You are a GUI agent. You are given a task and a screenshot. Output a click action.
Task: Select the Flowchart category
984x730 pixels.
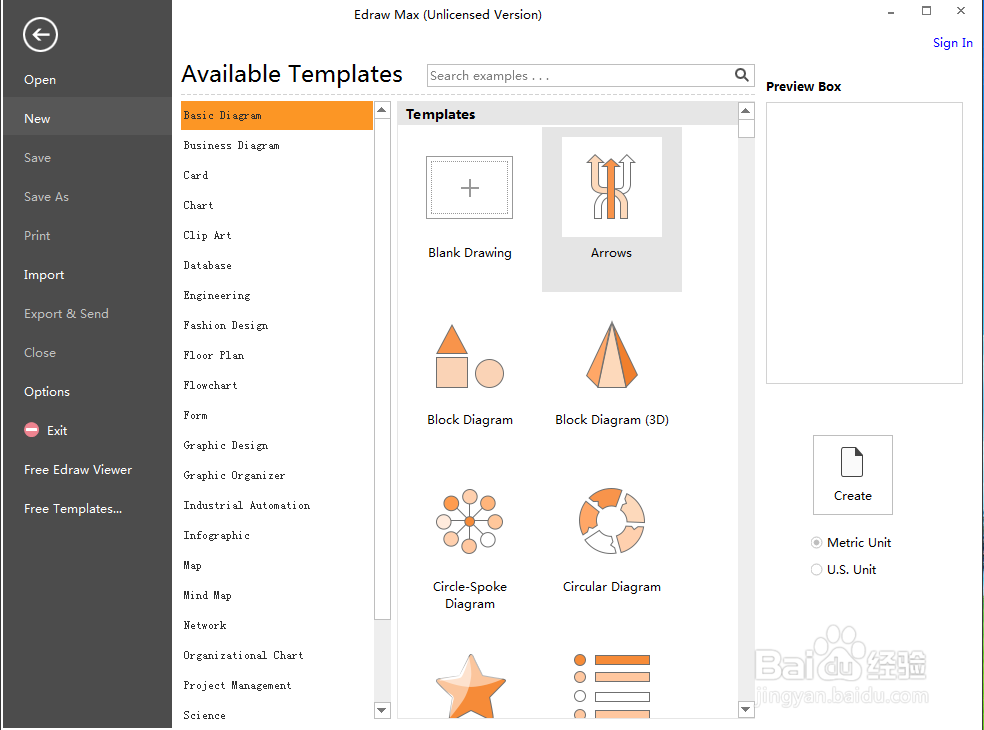tap(211, 385)
